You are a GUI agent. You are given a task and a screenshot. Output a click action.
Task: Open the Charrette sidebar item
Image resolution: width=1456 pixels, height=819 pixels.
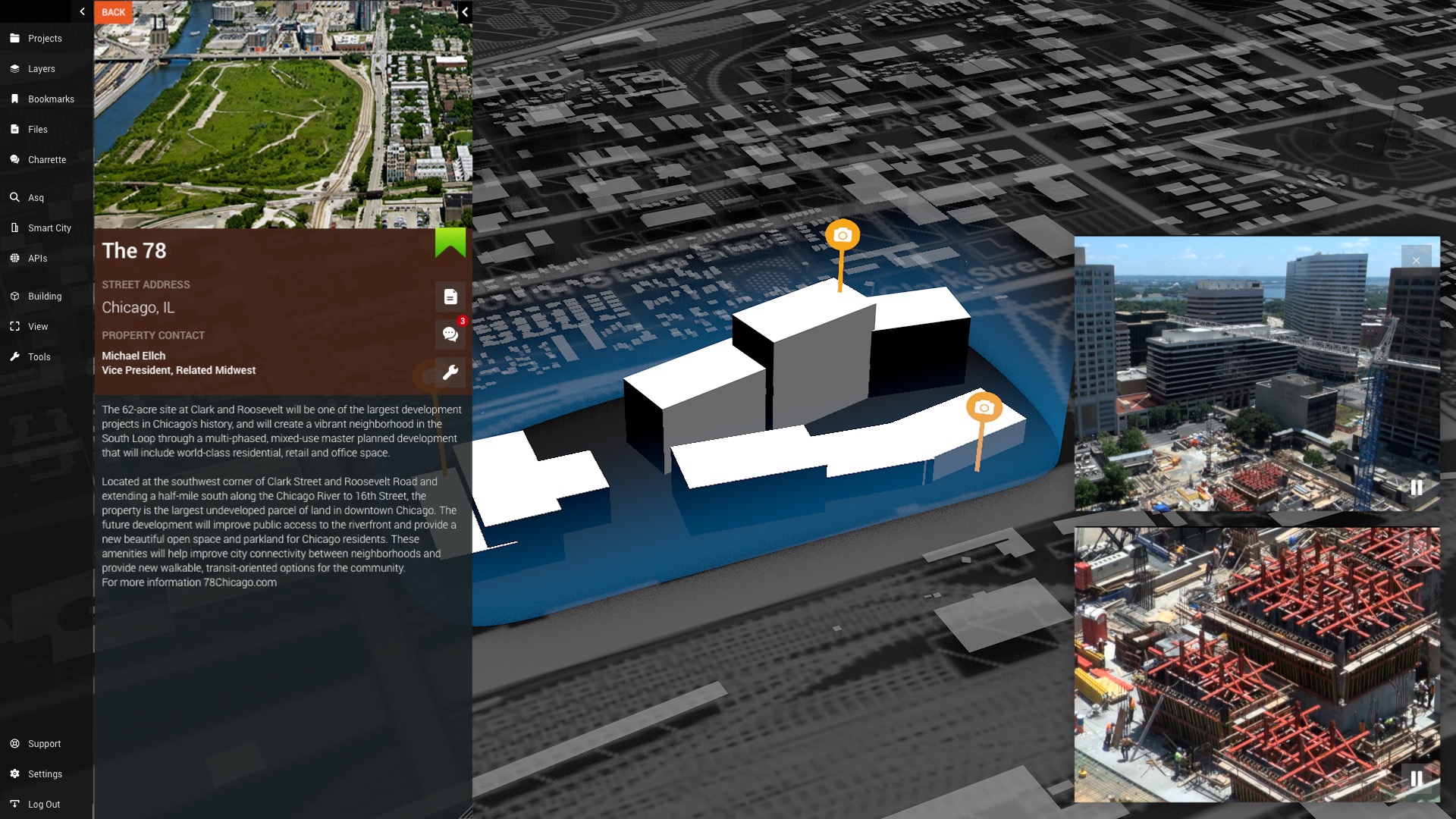46,160
